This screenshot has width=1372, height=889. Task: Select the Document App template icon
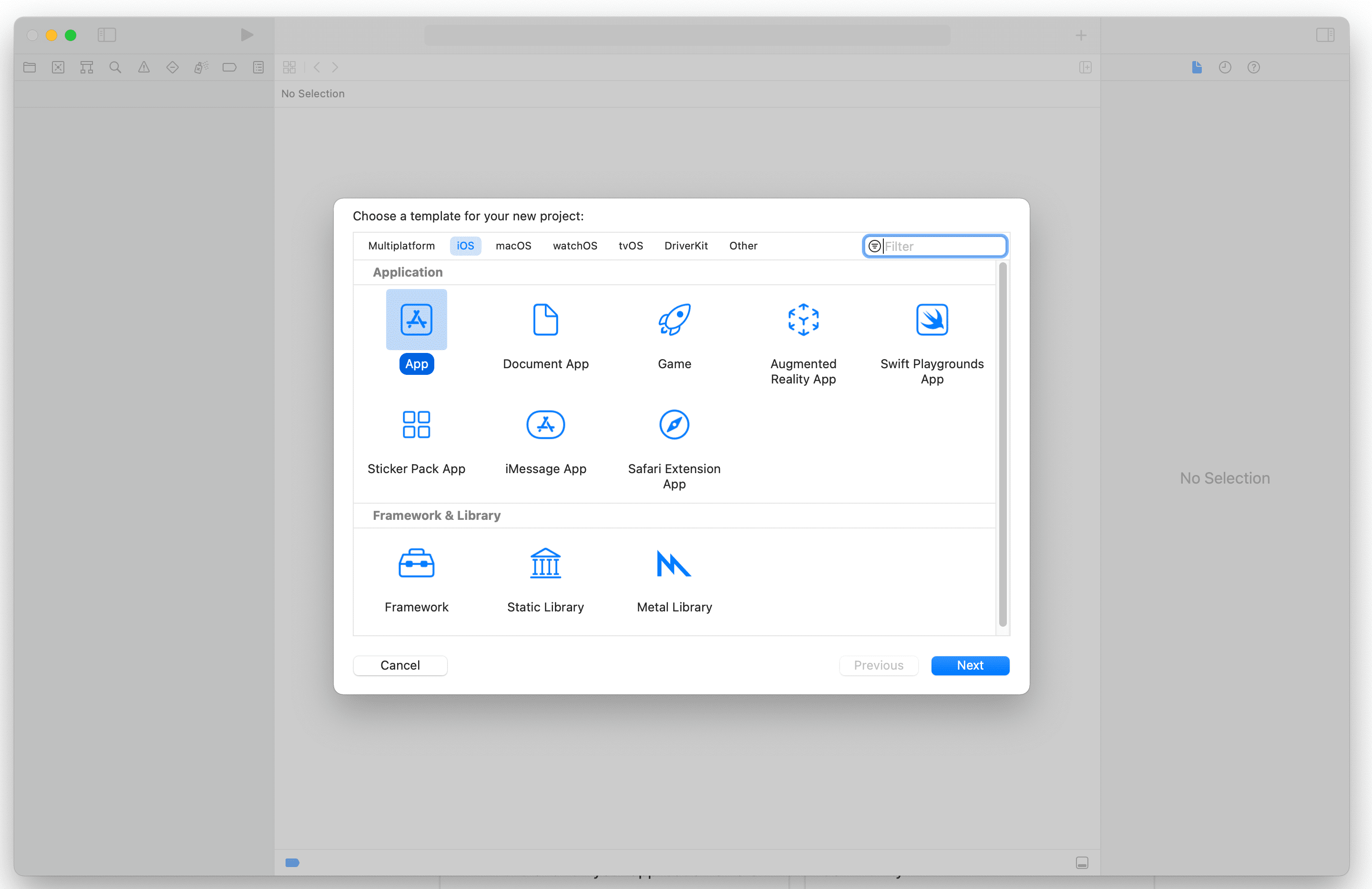click(x=545, y=320)
